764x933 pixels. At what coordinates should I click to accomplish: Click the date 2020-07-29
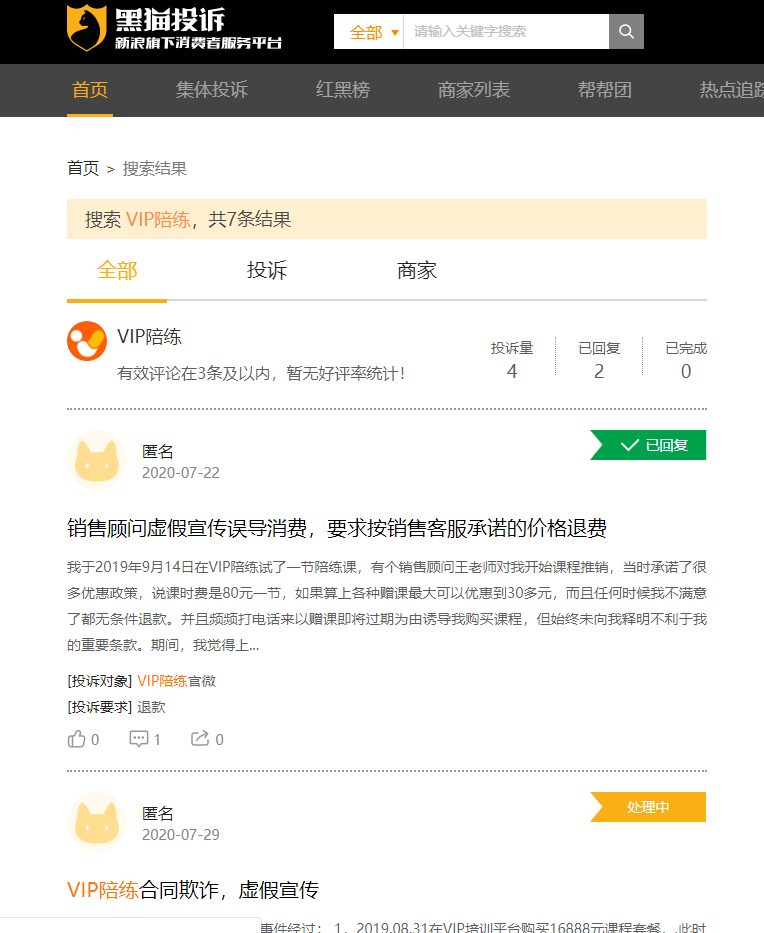pos(181,835)
